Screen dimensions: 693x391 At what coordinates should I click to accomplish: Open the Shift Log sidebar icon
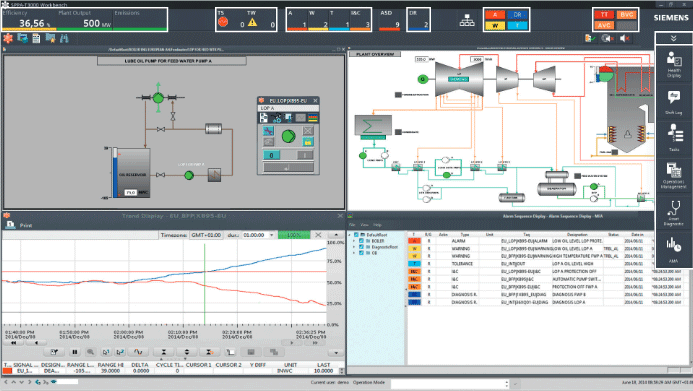coord(674,102)
